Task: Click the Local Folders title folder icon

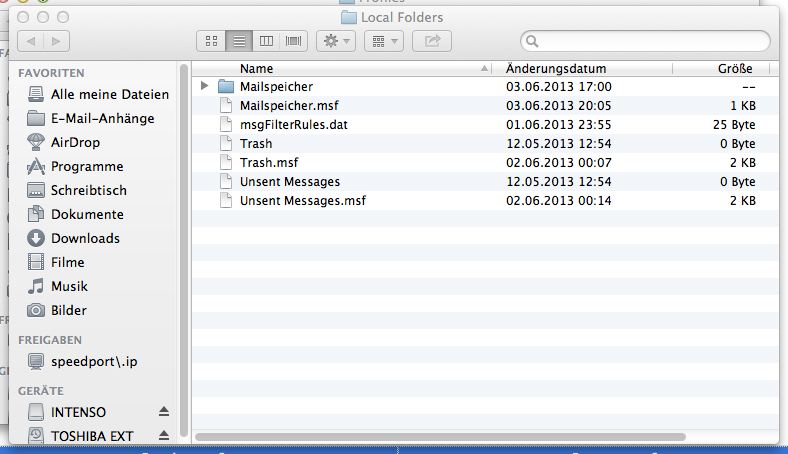Action: [348, 18]
